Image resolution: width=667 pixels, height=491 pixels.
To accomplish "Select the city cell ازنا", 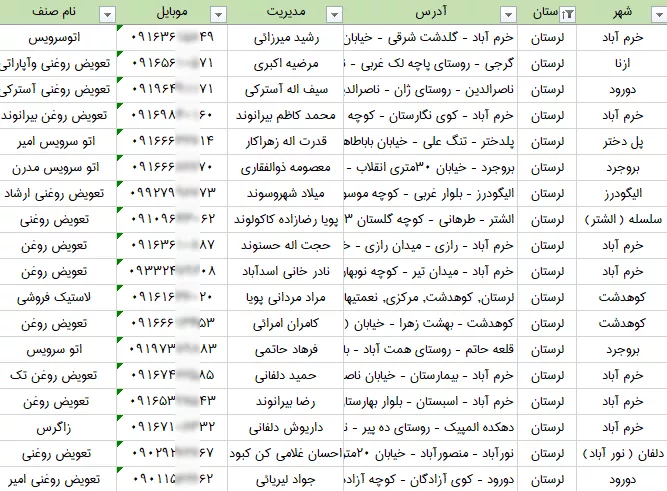I will click(x=622, y=64).
